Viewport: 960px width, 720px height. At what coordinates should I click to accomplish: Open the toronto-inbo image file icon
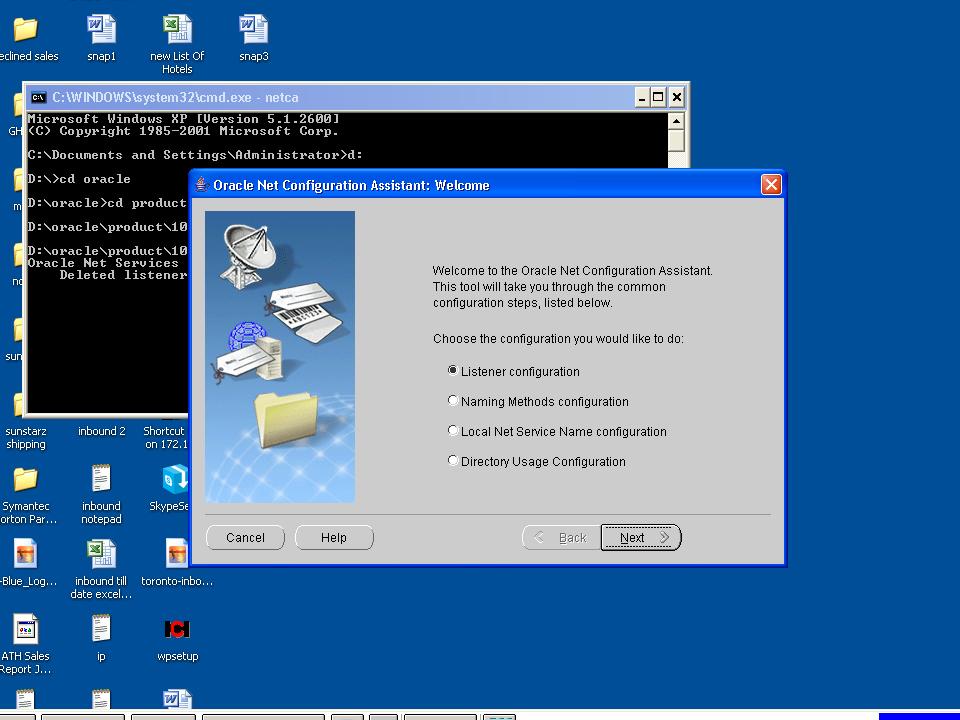177,553
